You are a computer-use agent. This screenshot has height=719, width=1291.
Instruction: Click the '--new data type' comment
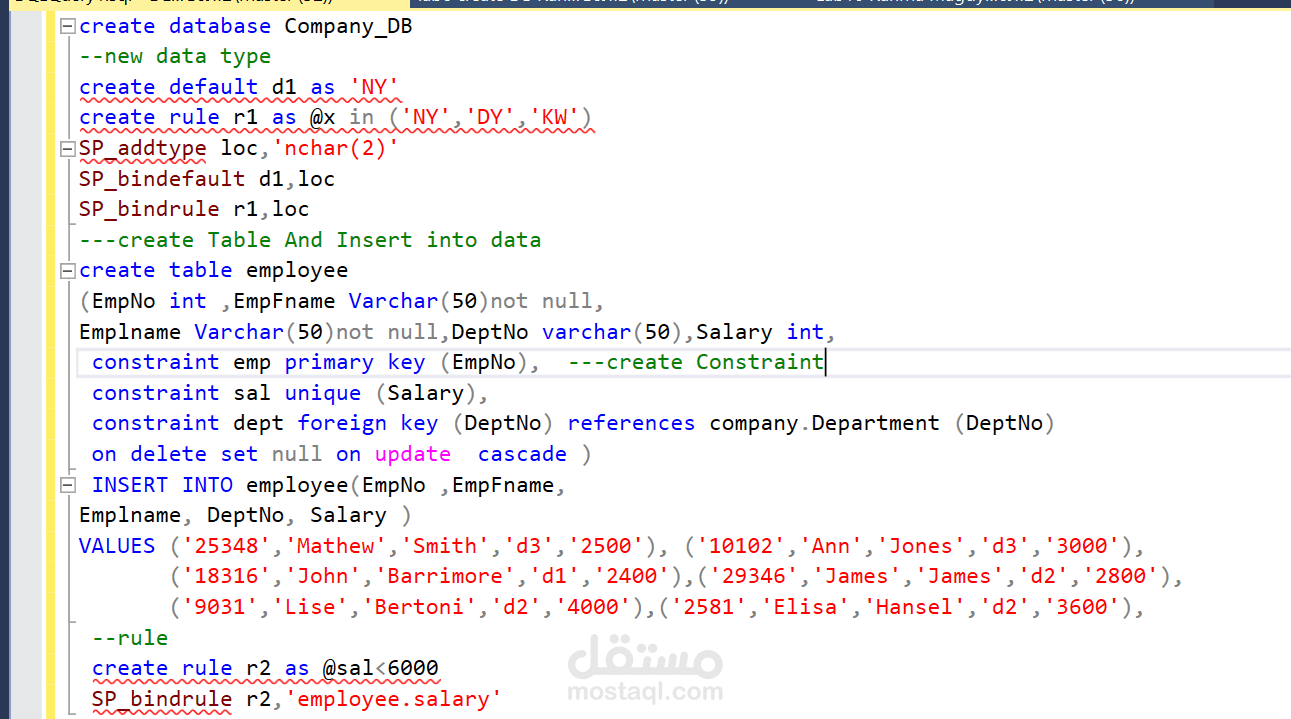(175, 57)
